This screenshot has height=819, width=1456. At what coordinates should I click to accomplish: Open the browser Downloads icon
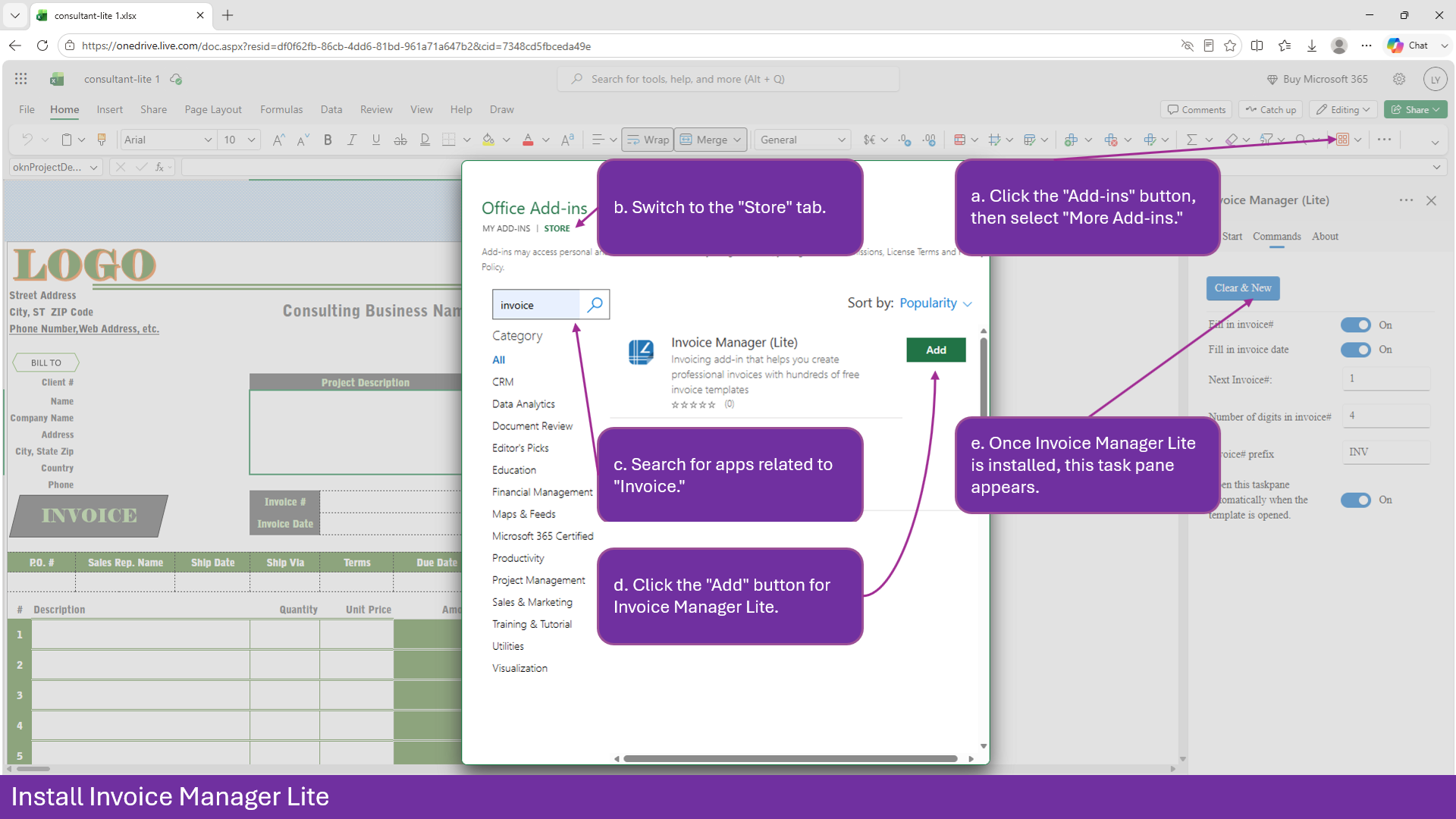(x=1312, y=45)
